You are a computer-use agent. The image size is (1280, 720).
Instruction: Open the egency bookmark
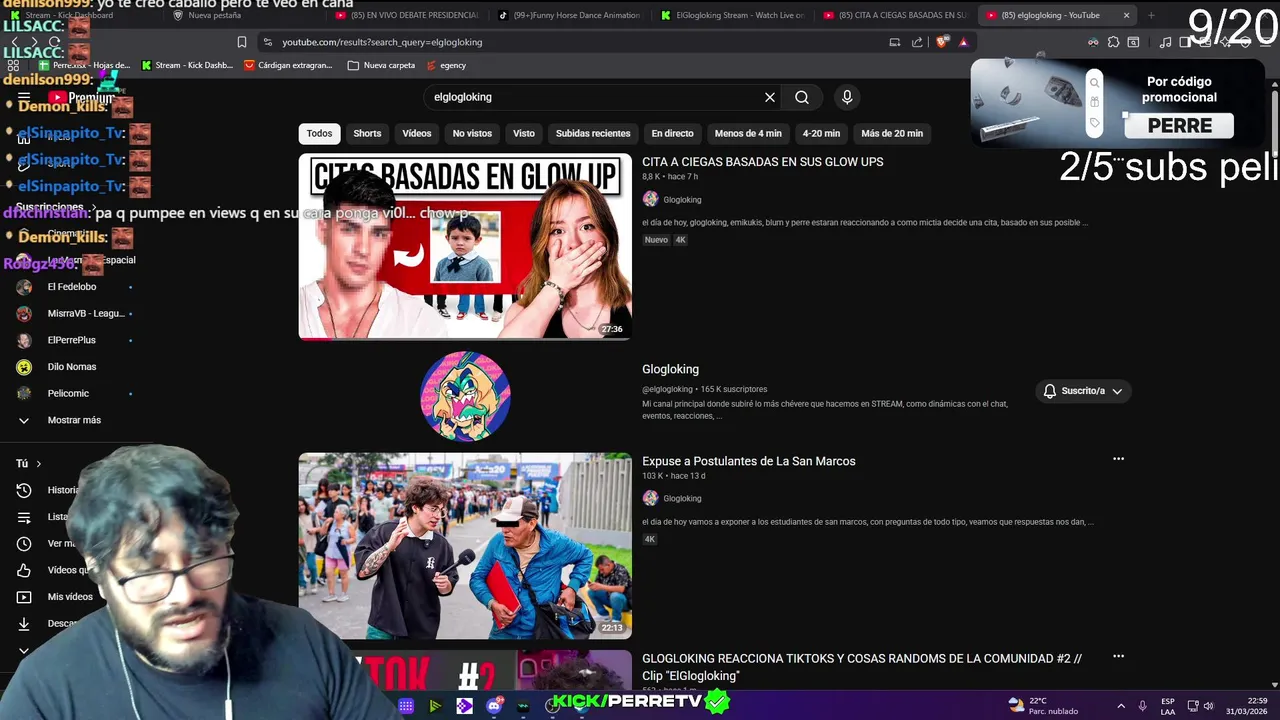point(446,65)
